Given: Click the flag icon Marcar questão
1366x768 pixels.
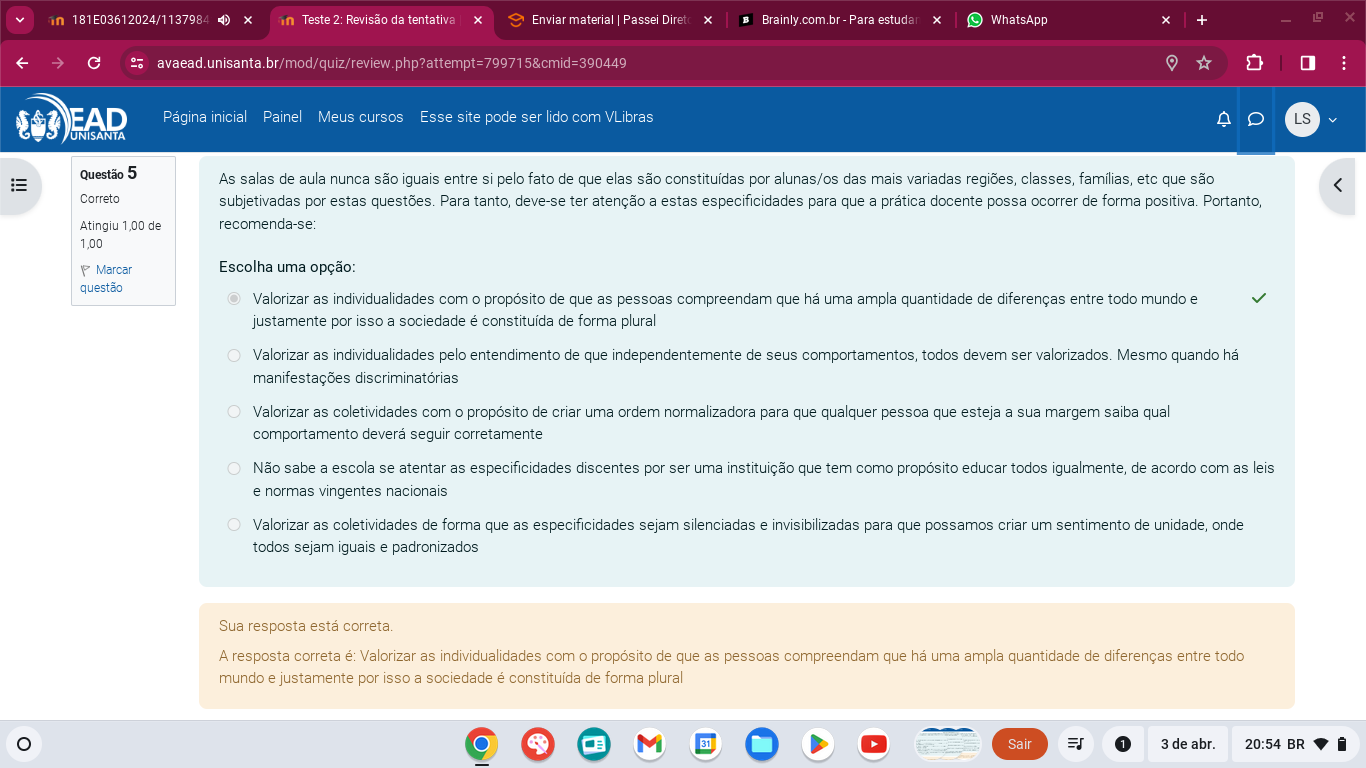Looking at the screenshot, I should coord(86,270).
